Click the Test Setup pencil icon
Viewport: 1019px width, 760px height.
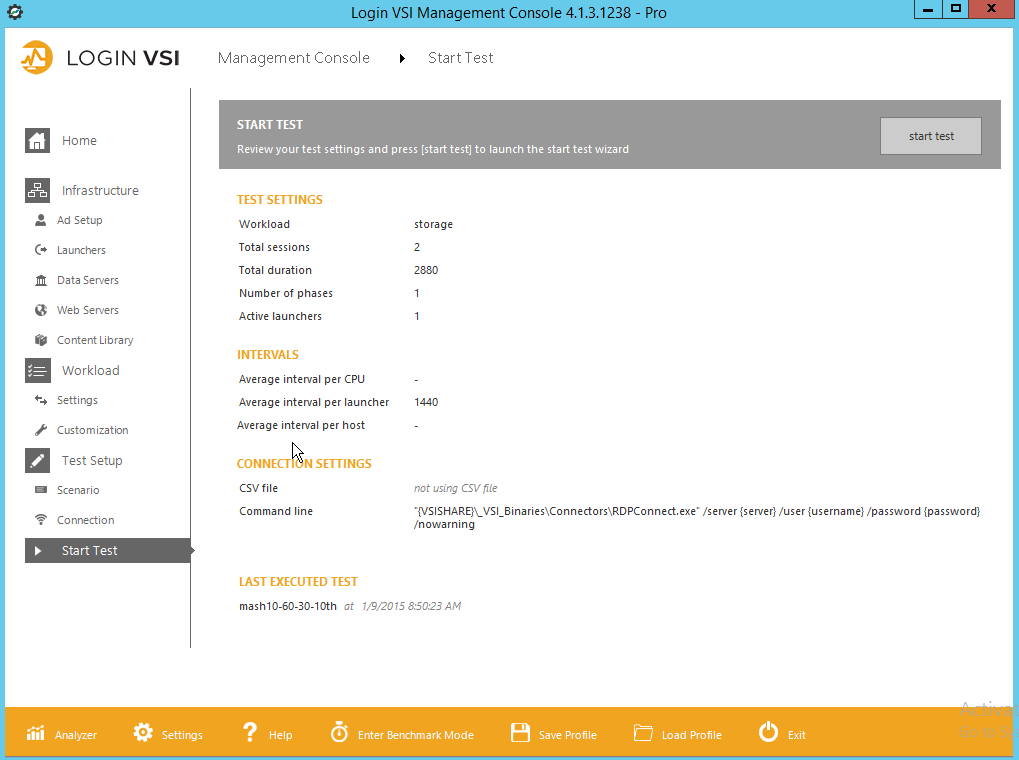click(37, 460)
